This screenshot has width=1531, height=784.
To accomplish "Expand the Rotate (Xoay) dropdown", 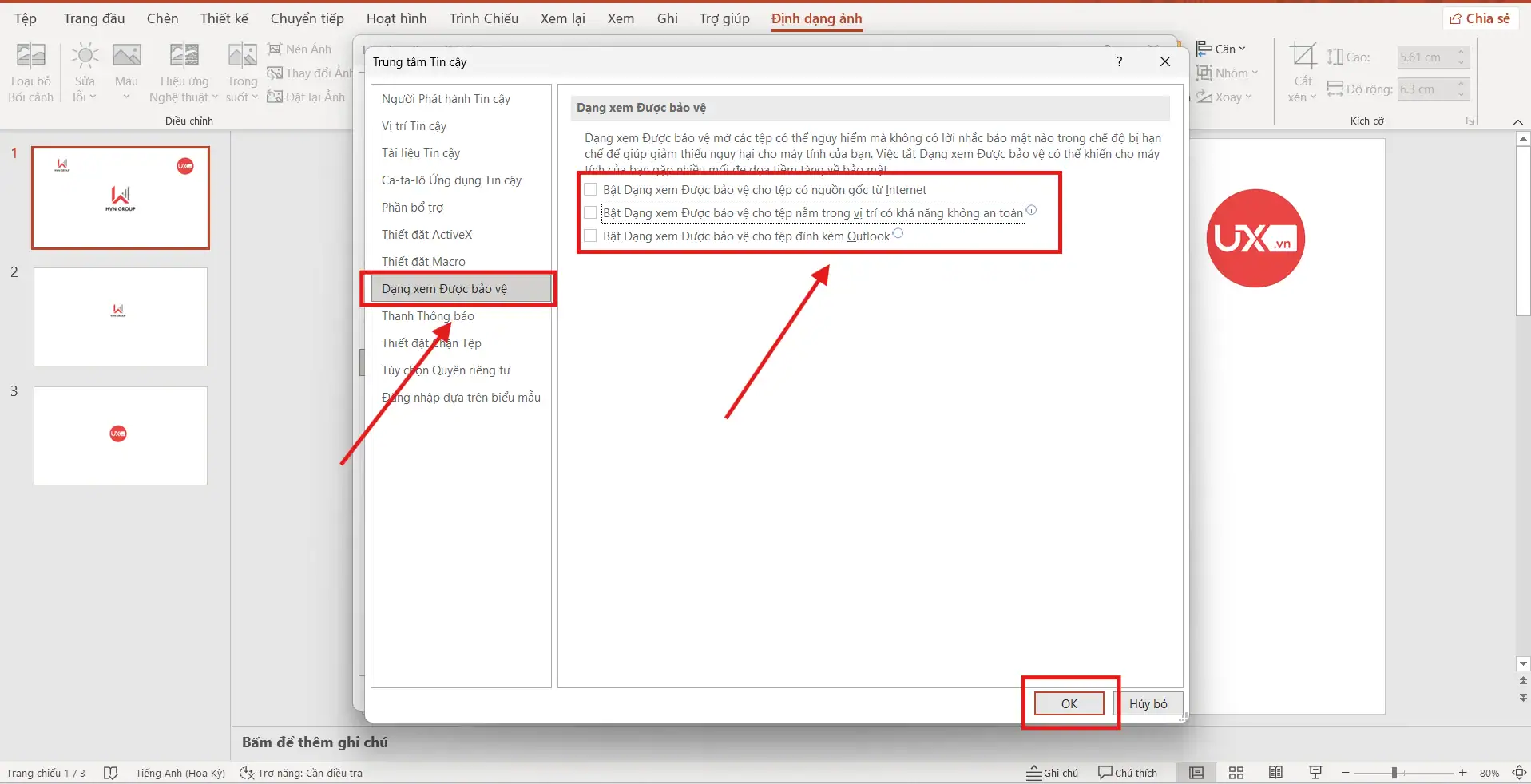I will [1226, 97].
